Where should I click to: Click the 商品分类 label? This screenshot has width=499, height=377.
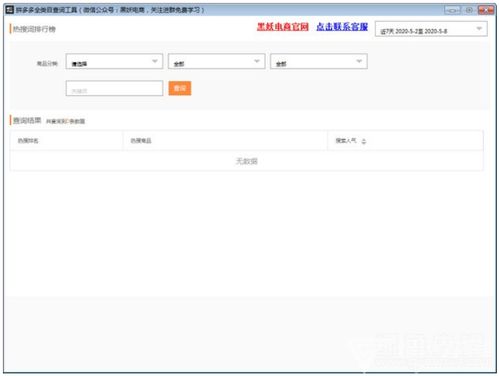(47, 63)
